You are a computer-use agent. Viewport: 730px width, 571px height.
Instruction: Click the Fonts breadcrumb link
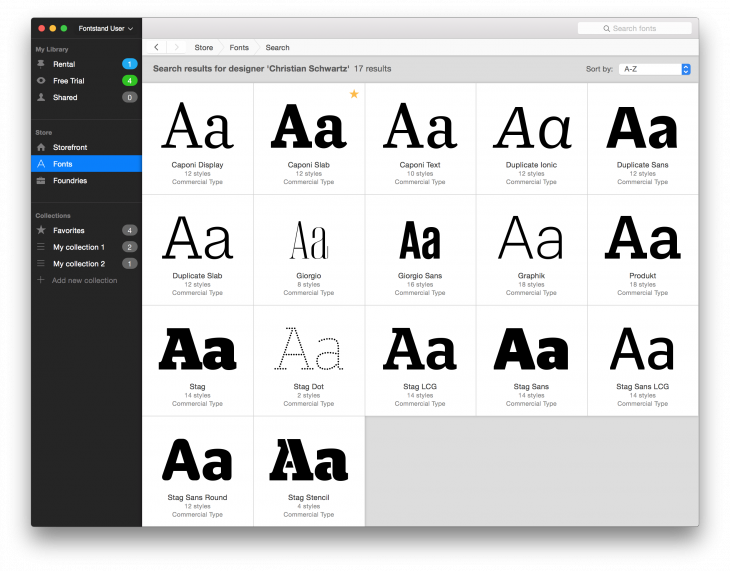[x=239, y=47]
